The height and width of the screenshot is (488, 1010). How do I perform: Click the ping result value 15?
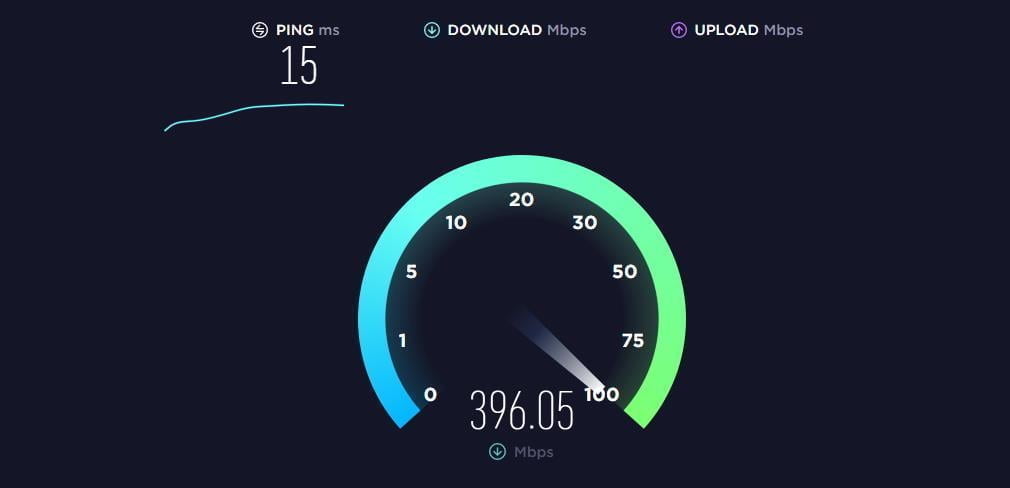tap(300, 66)
